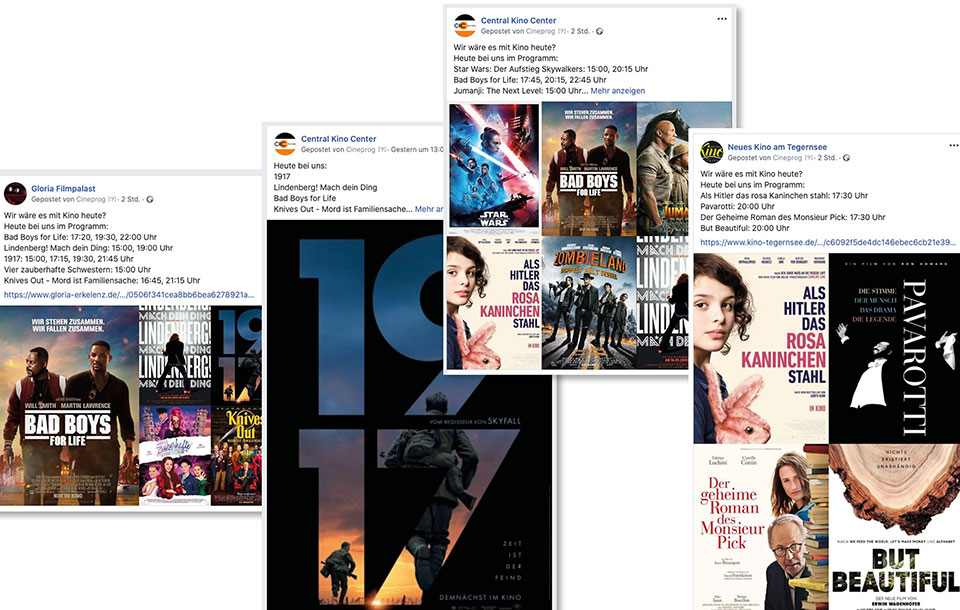Open the large 1917 movie poster
Viewport: 960px width, 610px height.
(410, 415)
